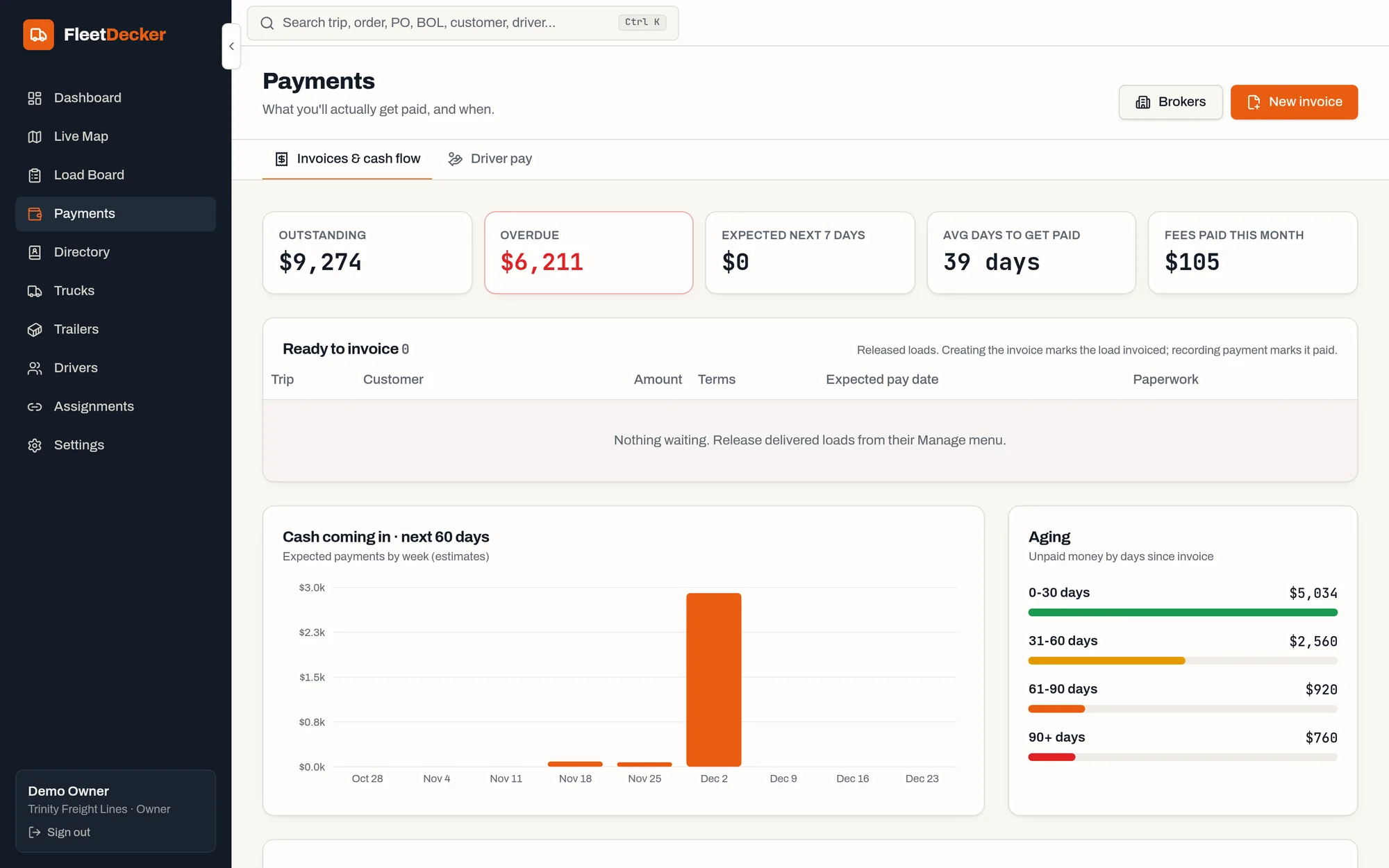This screenshot has height=868, width=1389.
Task: Click the Trucks icon in sidebar
Action: click(35, 291)
